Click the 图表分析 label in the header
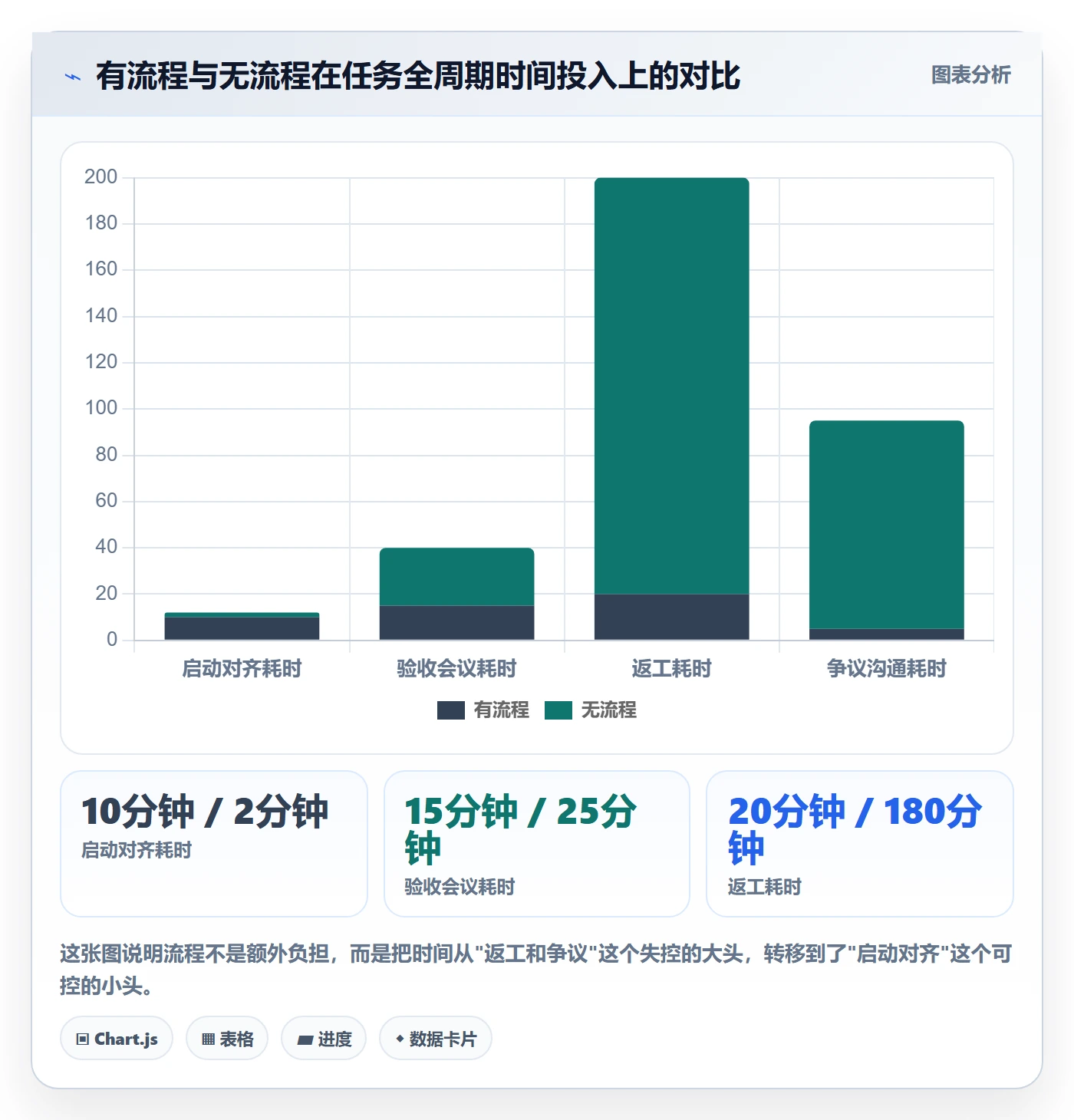 point(971,75)
